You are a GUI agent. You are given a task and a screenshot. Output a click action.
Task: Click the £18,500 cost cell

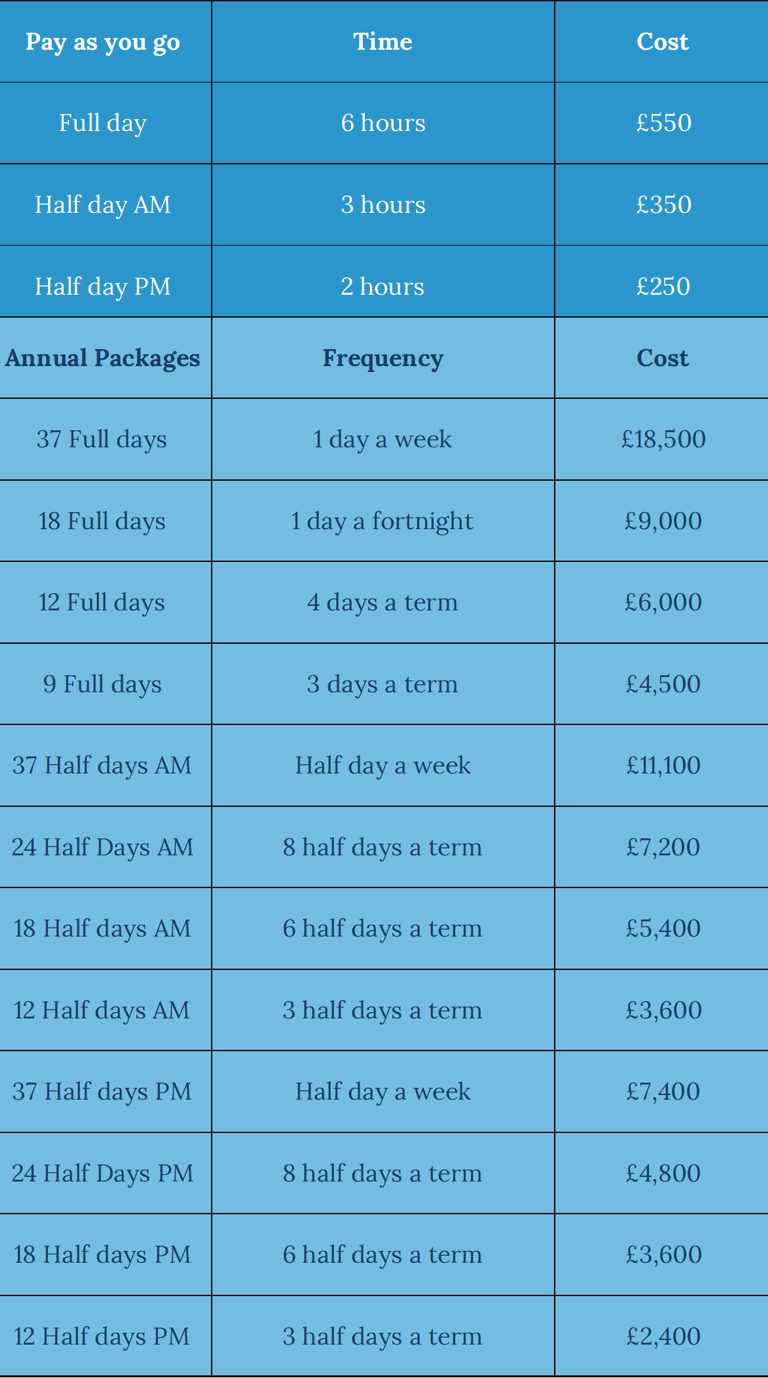661,439
